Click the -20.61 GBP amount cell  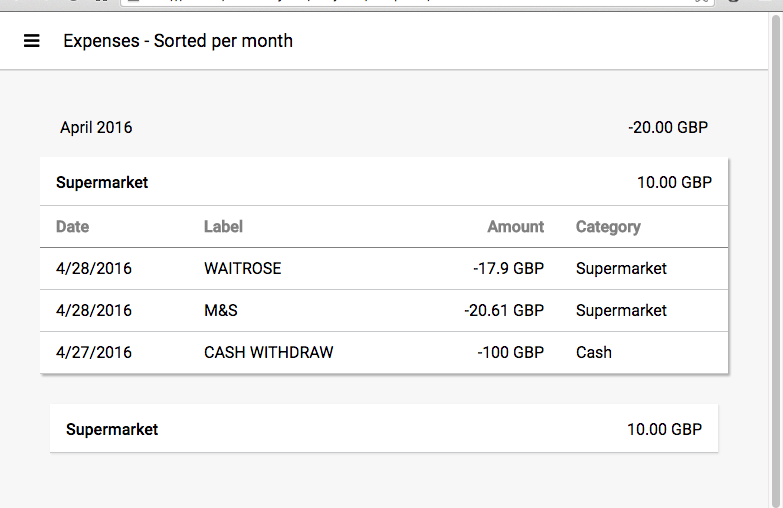[504, 311]
